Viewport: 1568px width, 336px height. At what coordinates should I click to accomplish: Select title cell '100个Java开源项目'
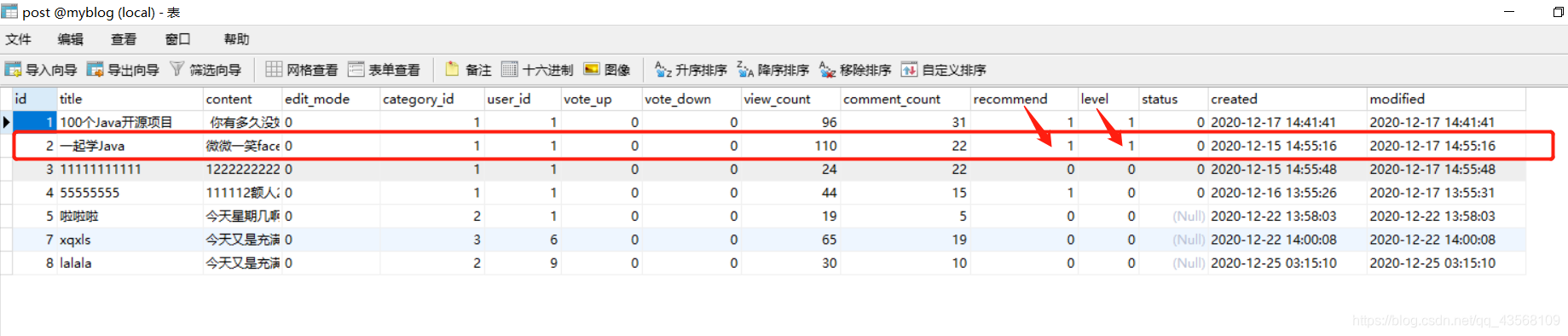click(130, 122)
